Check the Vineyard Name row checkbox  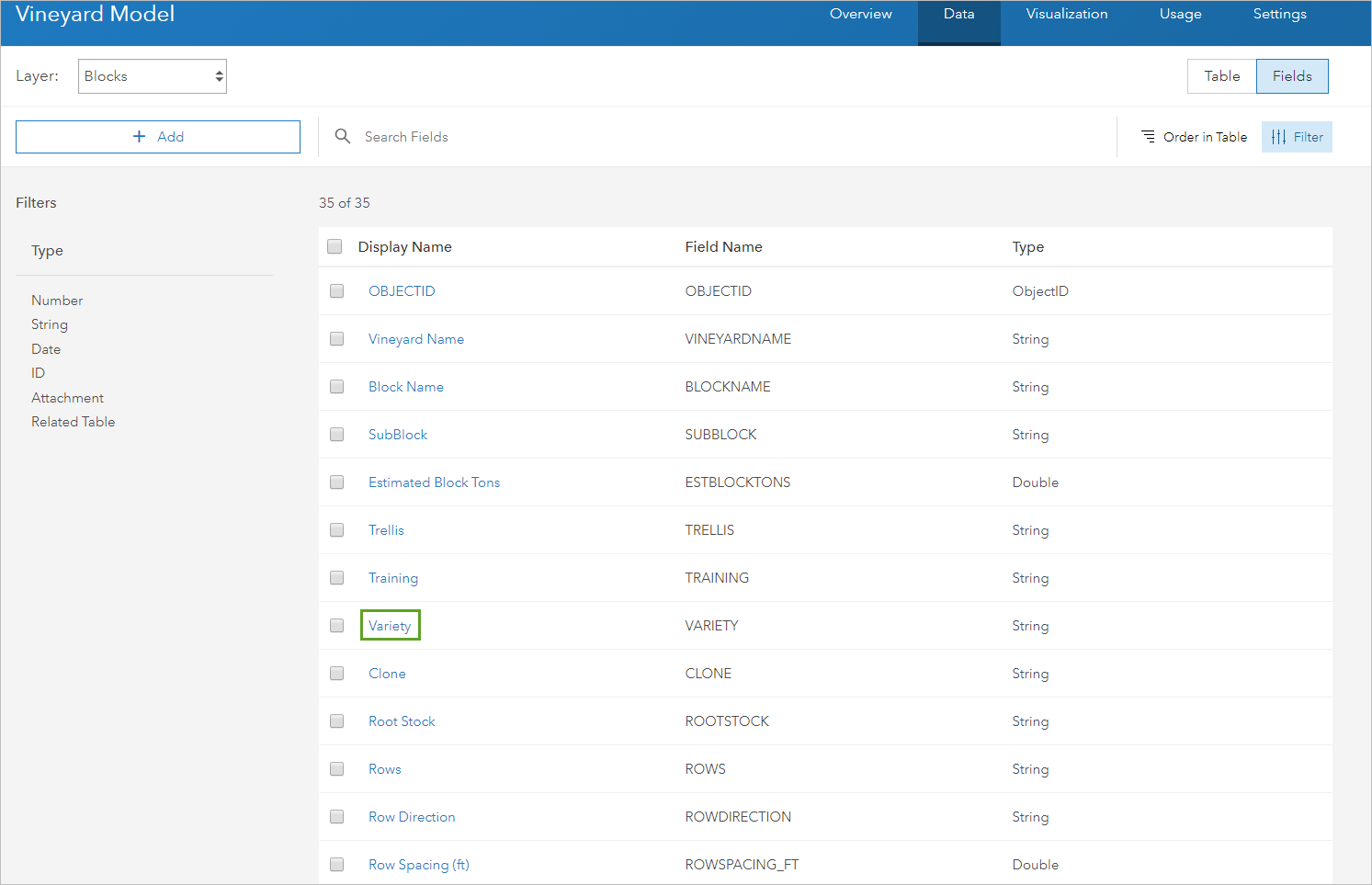[336, 338]
